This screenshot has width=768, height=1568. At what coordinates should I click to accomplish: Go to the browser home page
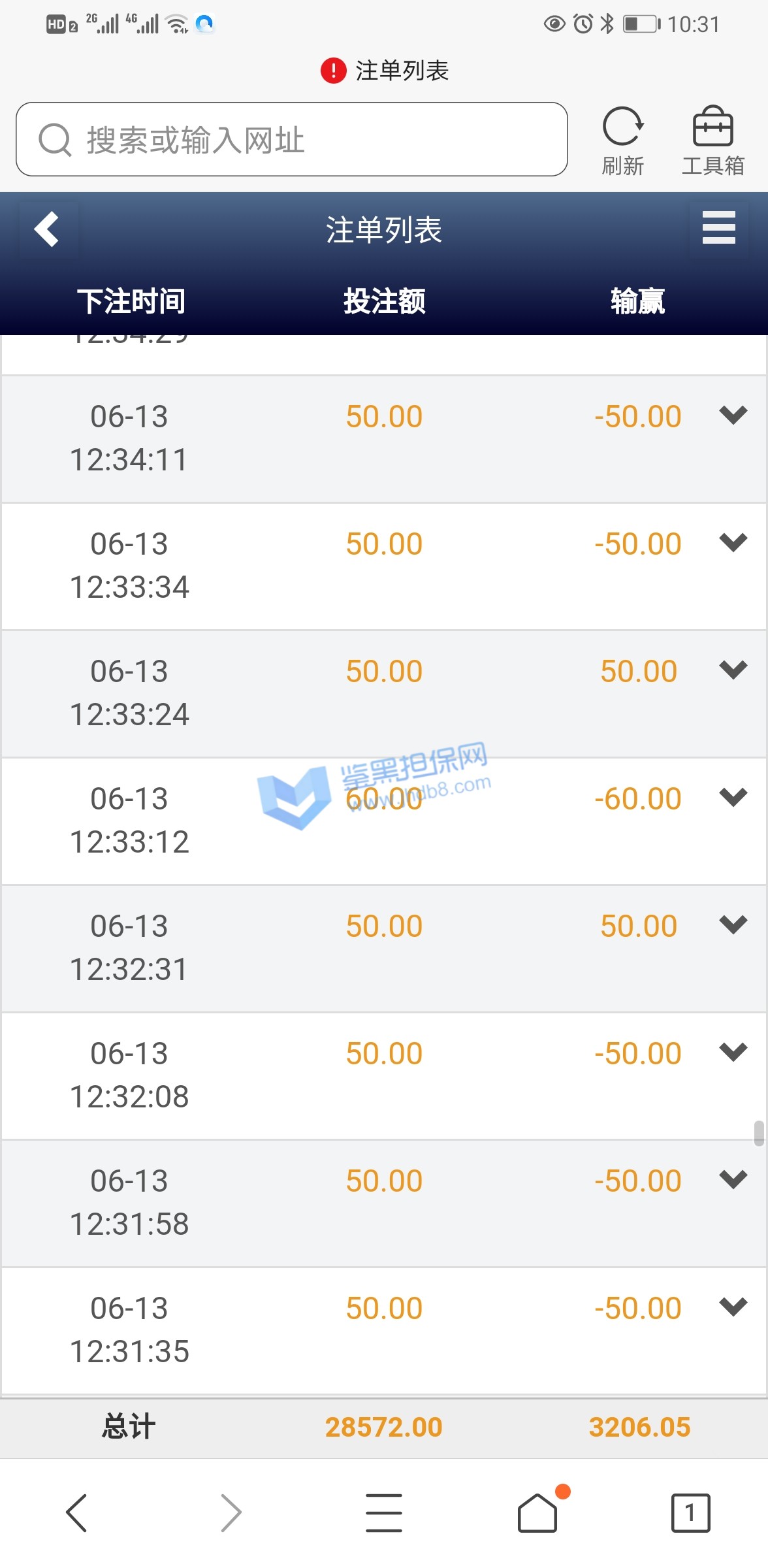coord(537,1512)
